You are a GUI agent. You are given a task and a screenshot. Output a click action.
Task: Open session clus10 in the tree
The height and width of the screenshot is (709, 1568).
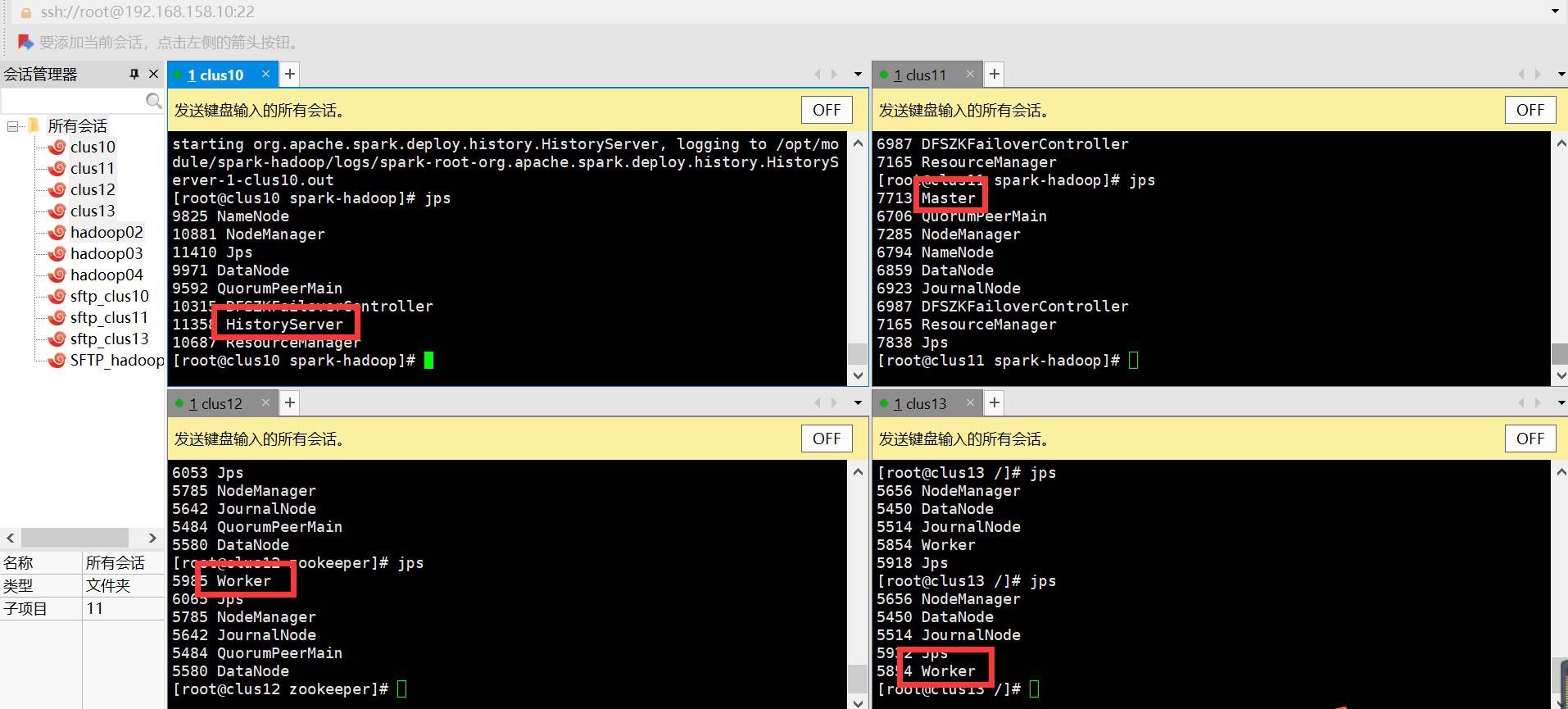(93, 147)
